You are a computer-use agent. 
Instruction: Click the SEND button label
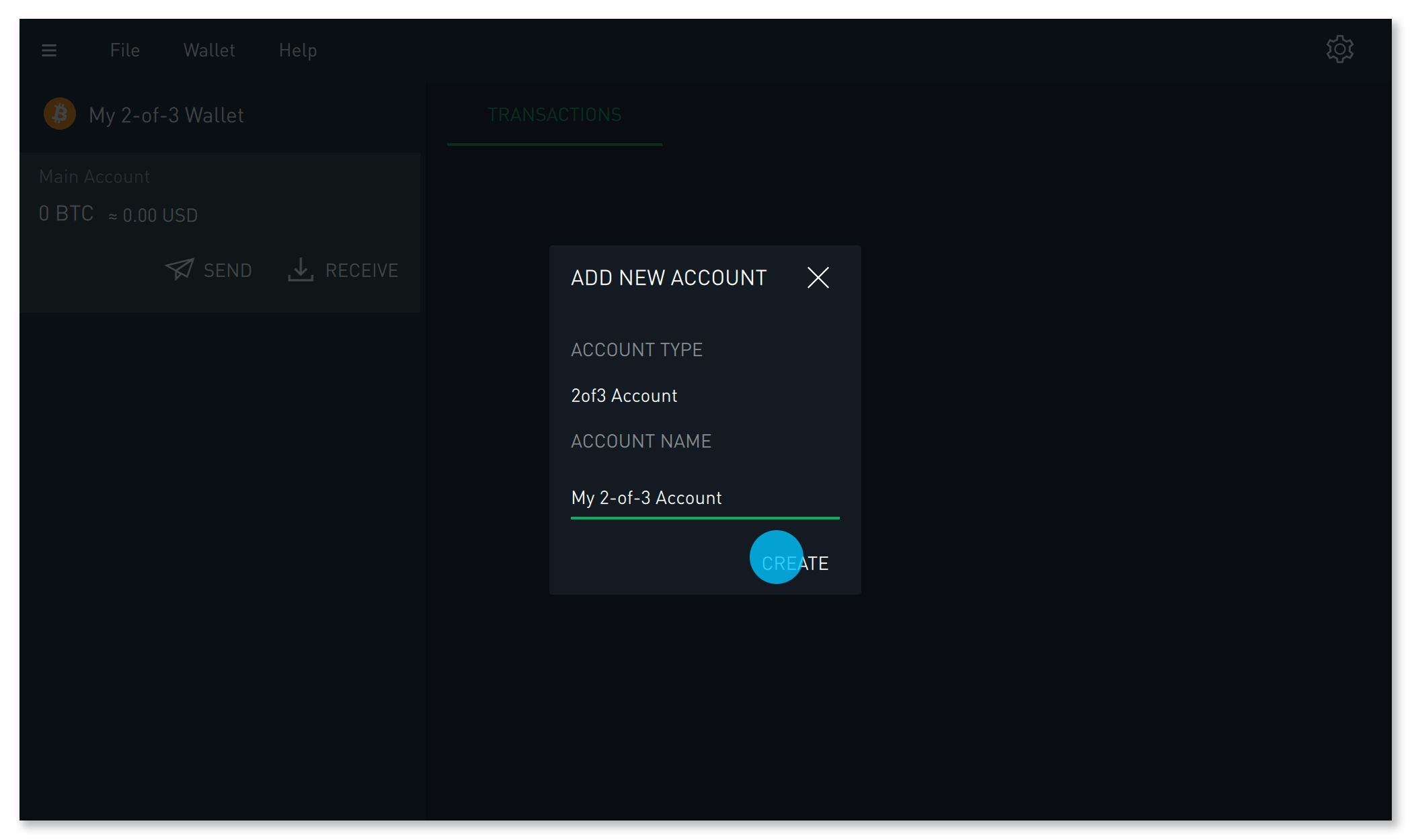coord(228,271)
